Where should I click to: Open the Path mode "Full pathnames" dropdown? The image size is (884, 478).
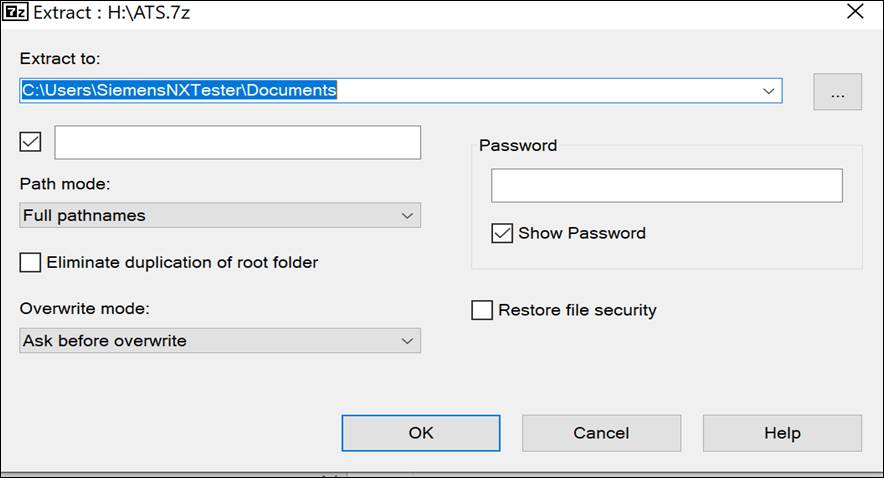tap(220, 215)
